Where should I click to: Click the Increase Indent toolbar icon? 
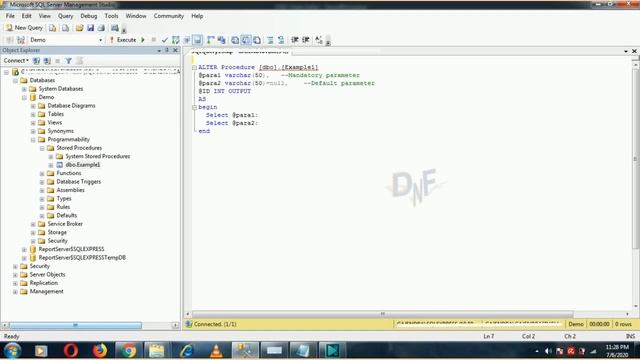click(x=306, y=40)
